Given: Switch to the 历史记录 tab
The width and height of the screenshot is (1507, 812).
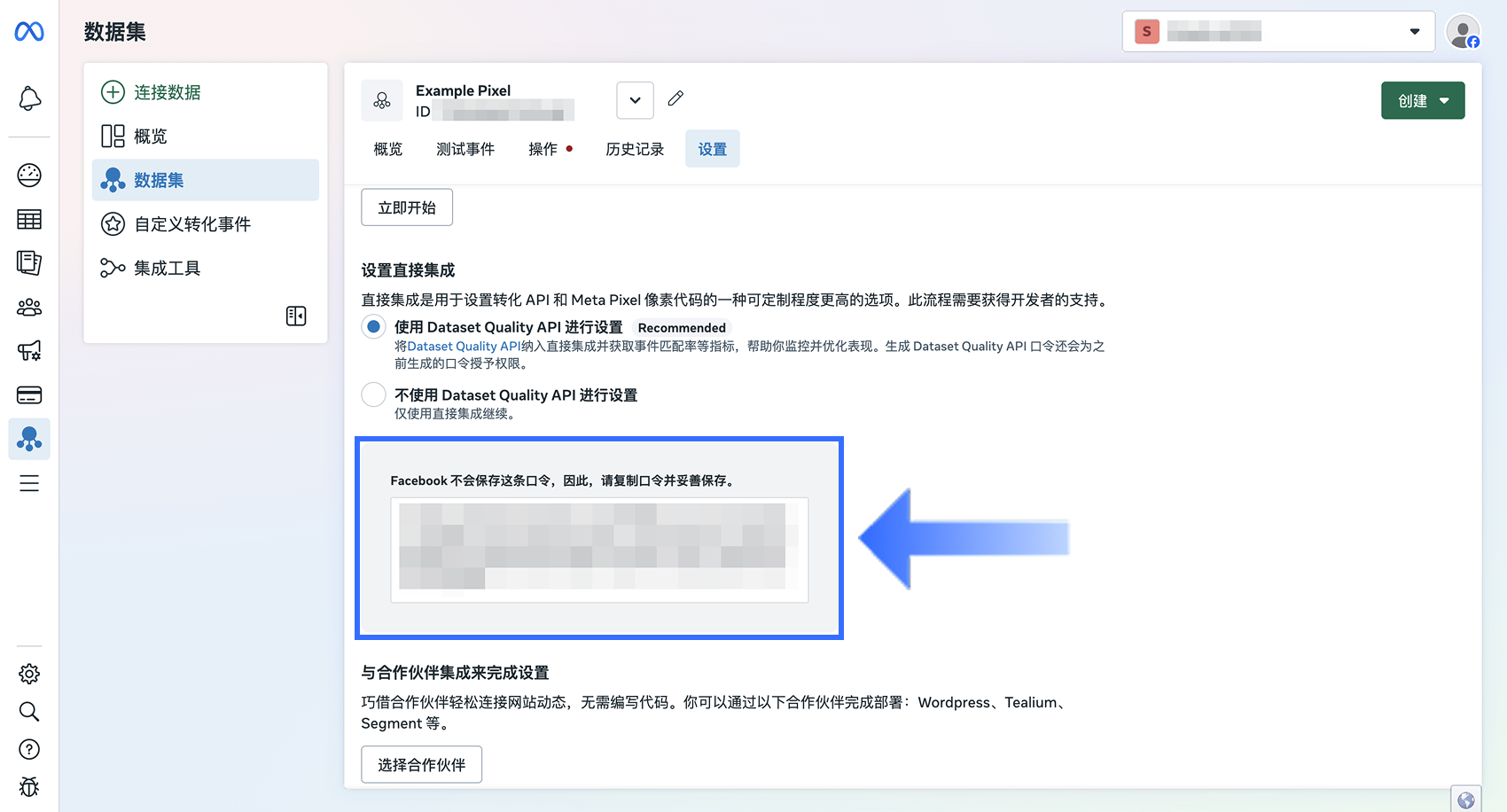Looking at the screenshot, I should (635, 149).
